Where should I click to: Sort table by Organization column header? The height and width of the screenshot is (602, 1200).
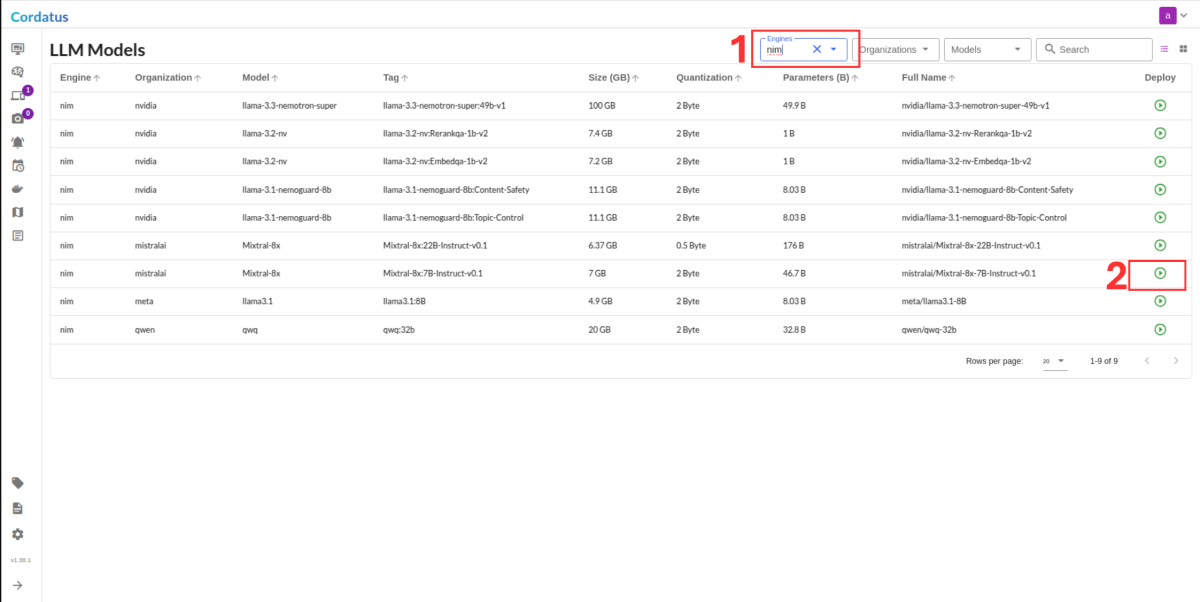click(x=168, y=77)
